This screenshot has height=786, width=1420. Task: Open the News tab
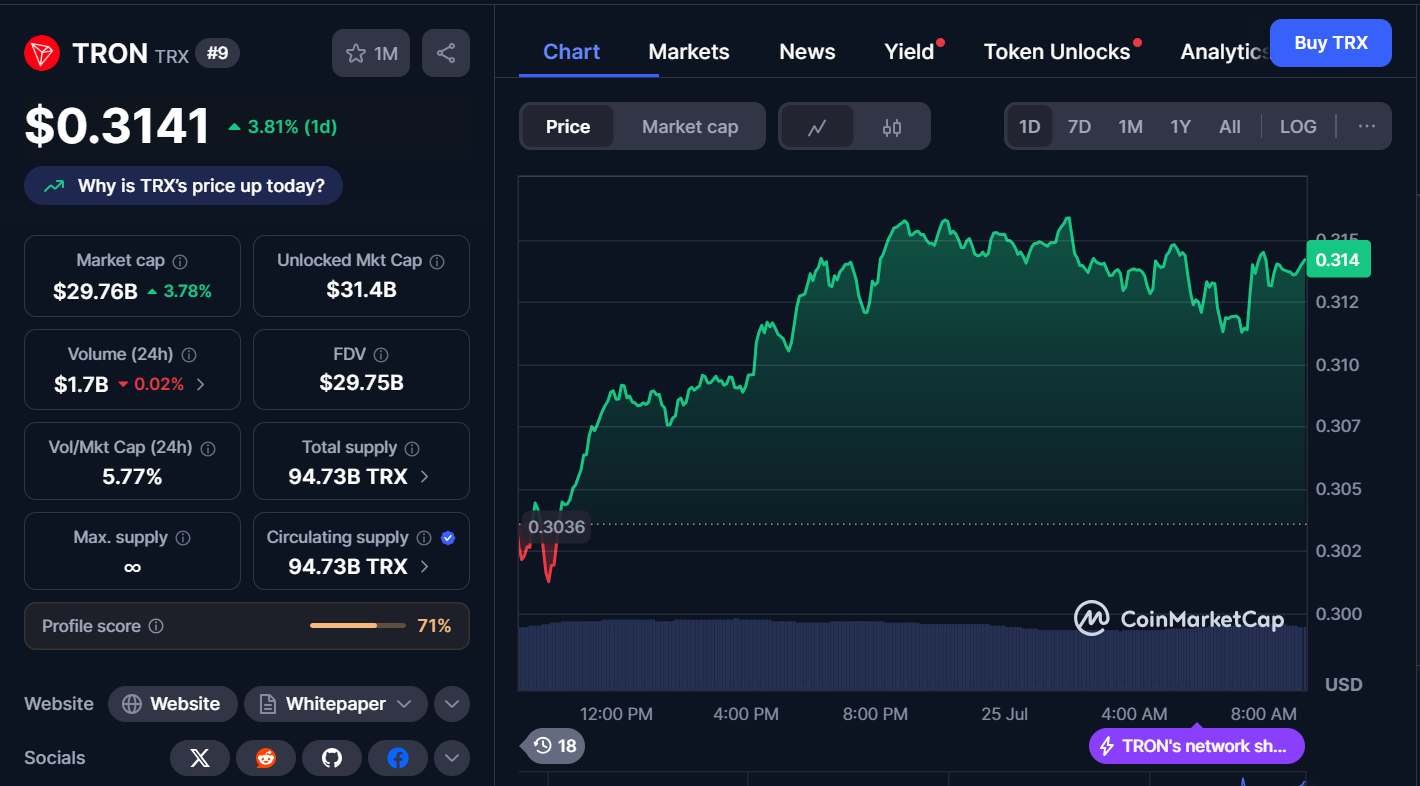pyautogui.click(x=807, y=52)
